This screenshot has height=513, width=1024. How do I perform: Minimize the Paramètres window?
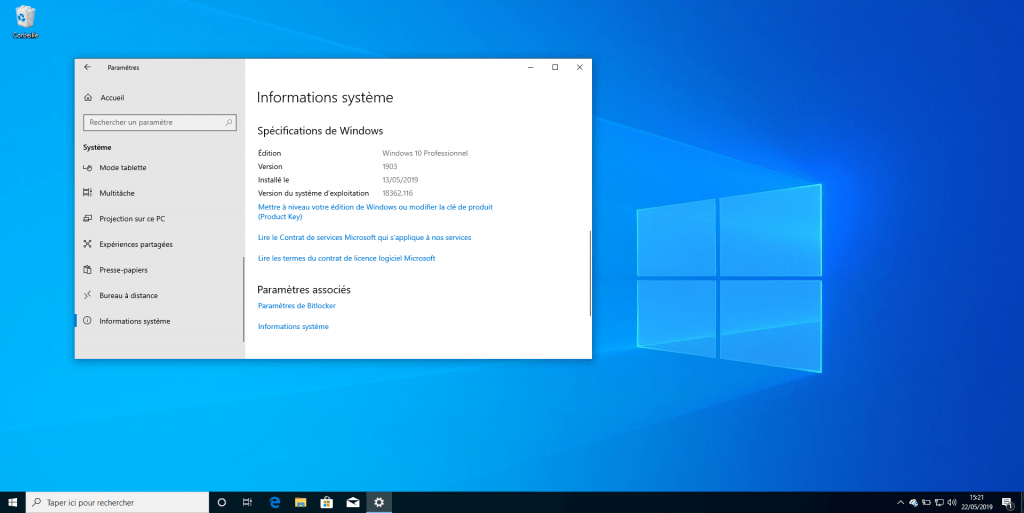pos(531,67)
